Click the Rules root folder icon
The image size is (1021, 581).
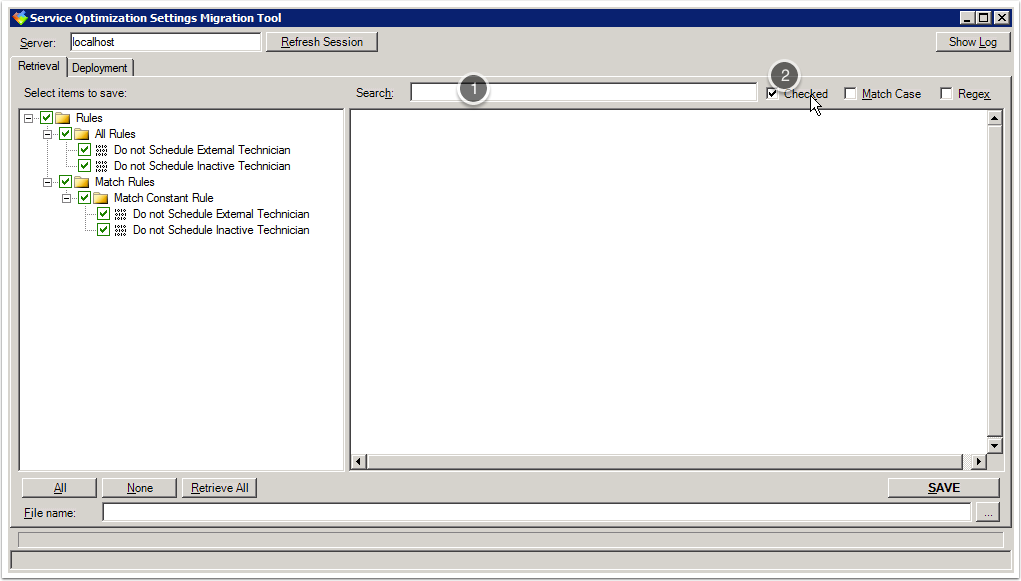coord(63,118)
